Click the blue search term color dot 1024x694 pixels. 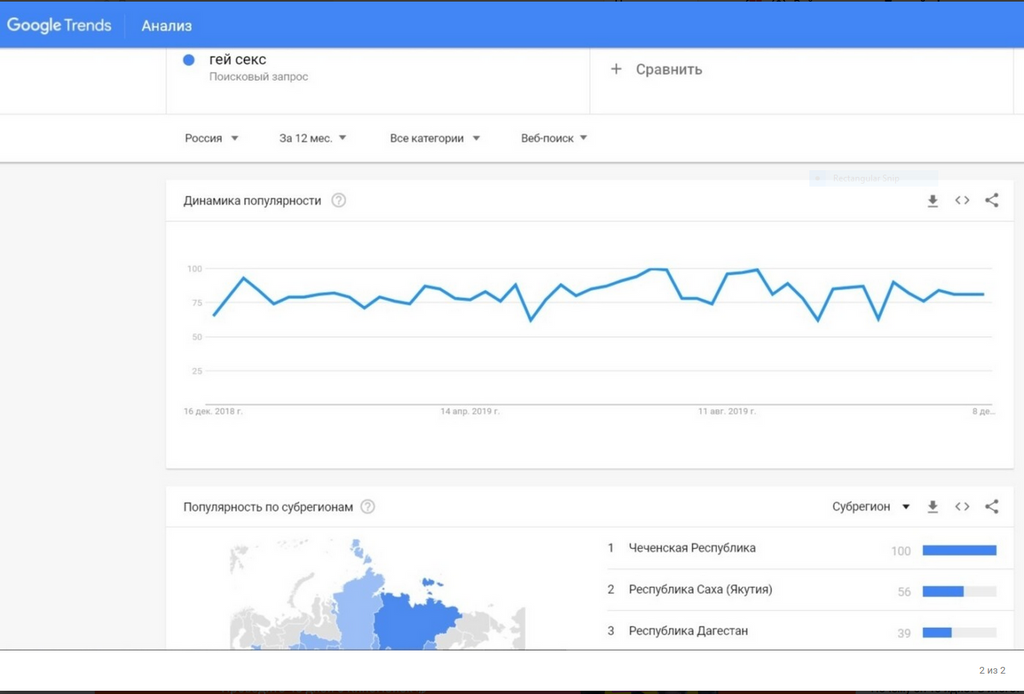pyautogui.click(x=189, y=60)
